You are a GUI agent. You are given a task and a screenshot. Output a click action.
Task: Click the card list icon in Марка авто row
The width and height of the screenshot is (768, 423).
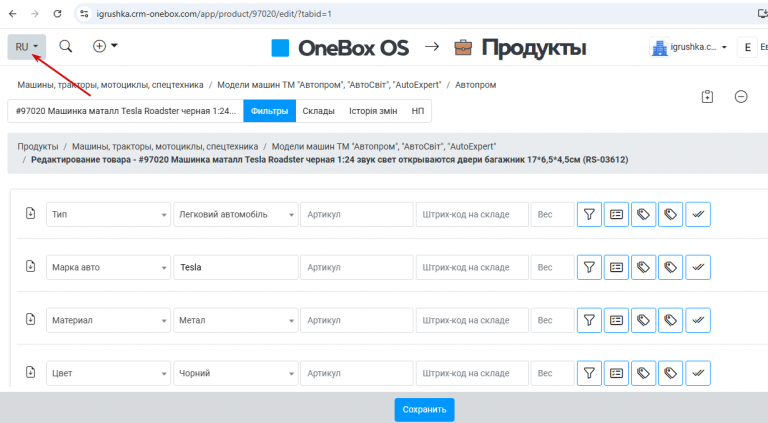[616, 267]
